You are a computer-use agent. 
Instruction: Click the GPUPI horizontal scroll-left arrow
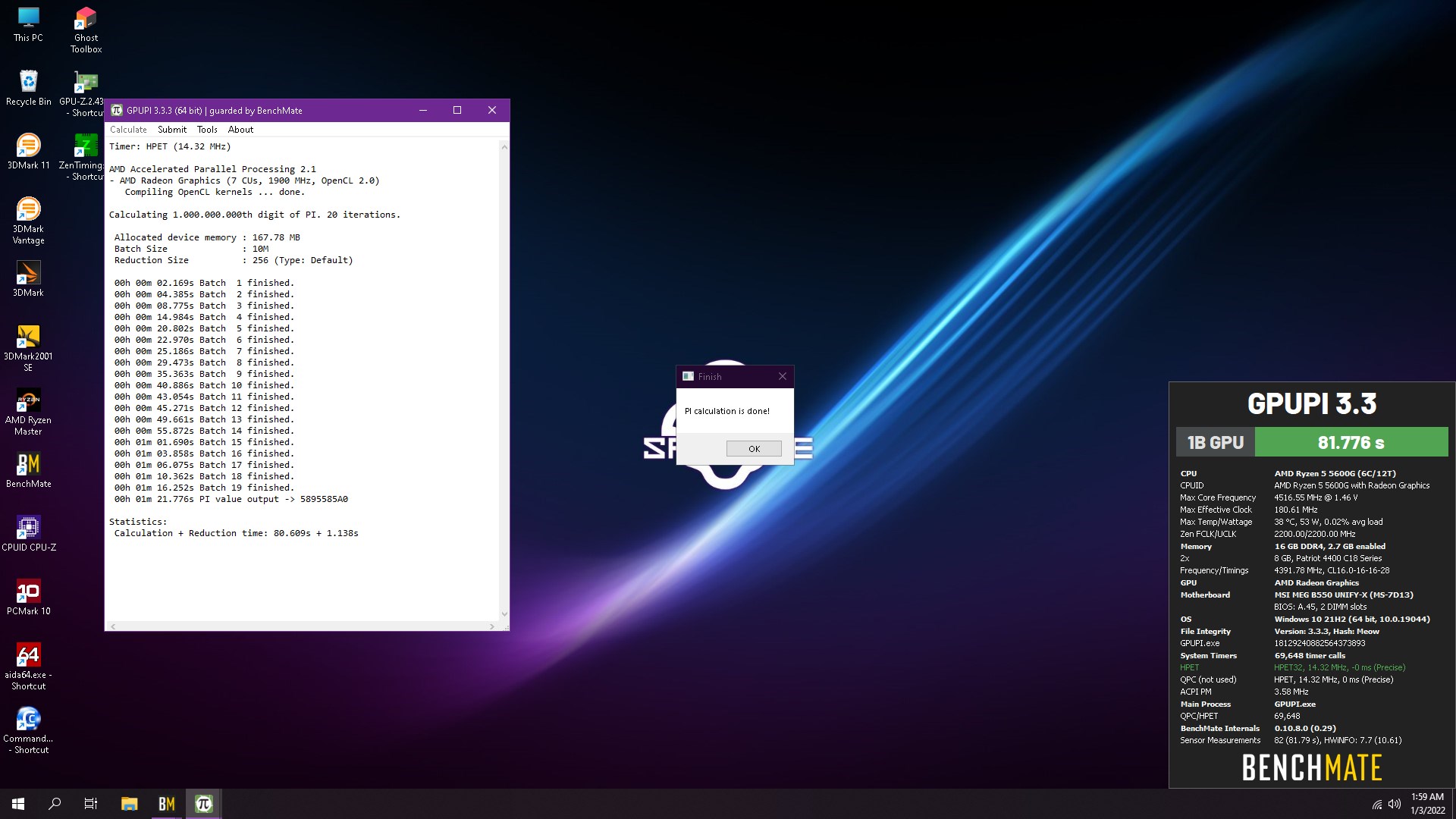tap(113, 626)
